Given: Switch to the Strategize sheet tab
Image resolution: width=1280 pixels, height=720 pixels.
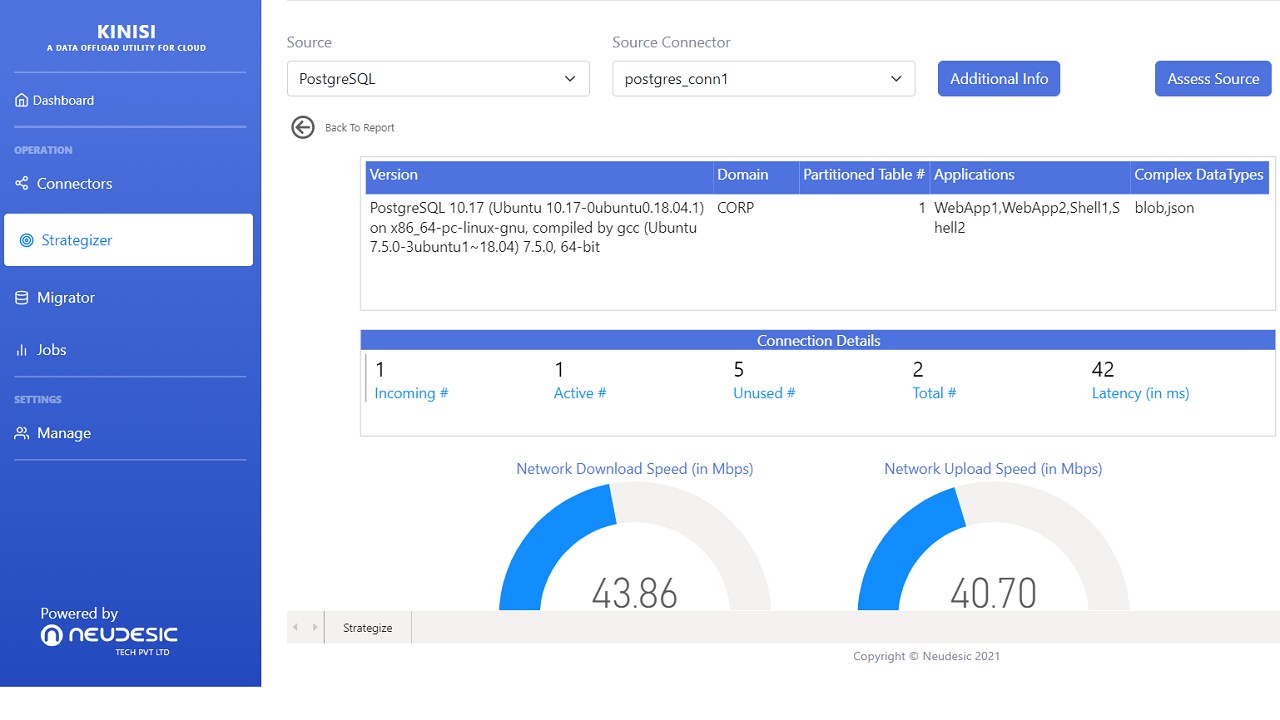Looking at the screenshot, I should (367, 628).
